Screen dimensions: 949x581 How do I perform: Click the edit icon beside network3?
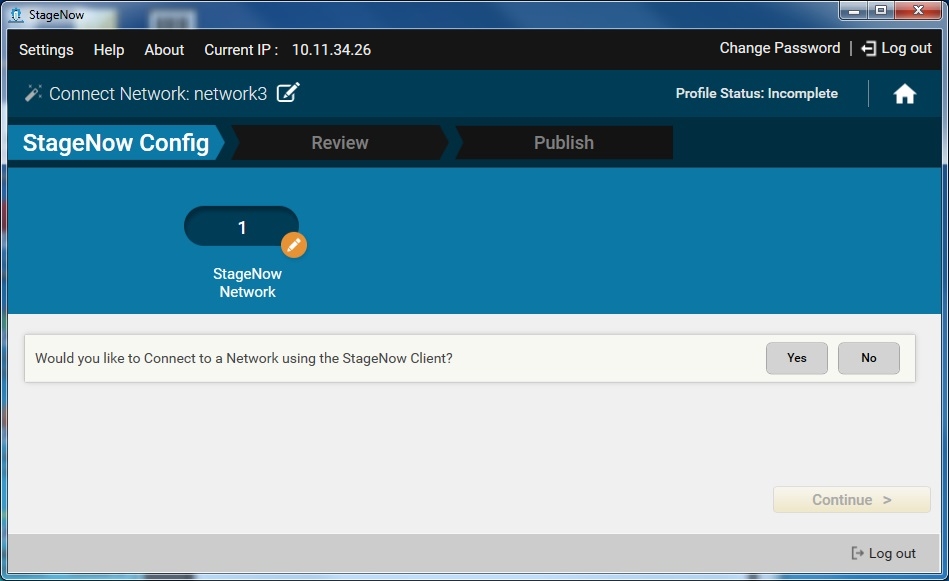tap(288, 93)
